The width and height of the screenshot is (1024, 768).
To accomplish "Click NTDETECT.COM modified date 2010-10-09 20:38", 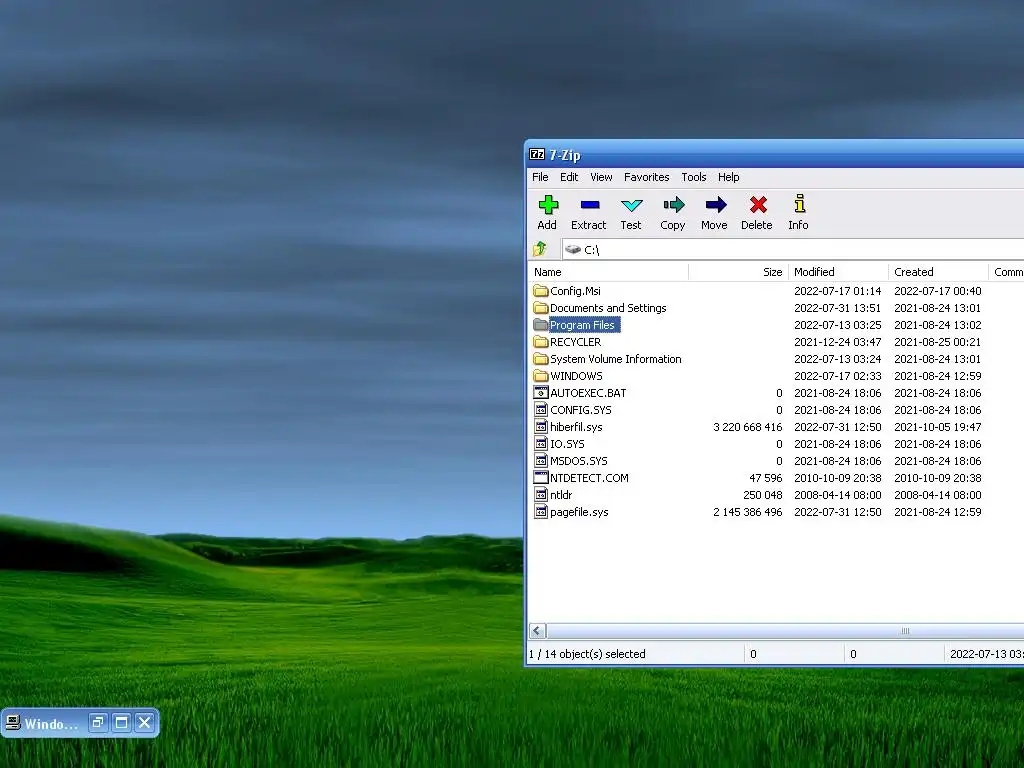I will tap(838, 478).
